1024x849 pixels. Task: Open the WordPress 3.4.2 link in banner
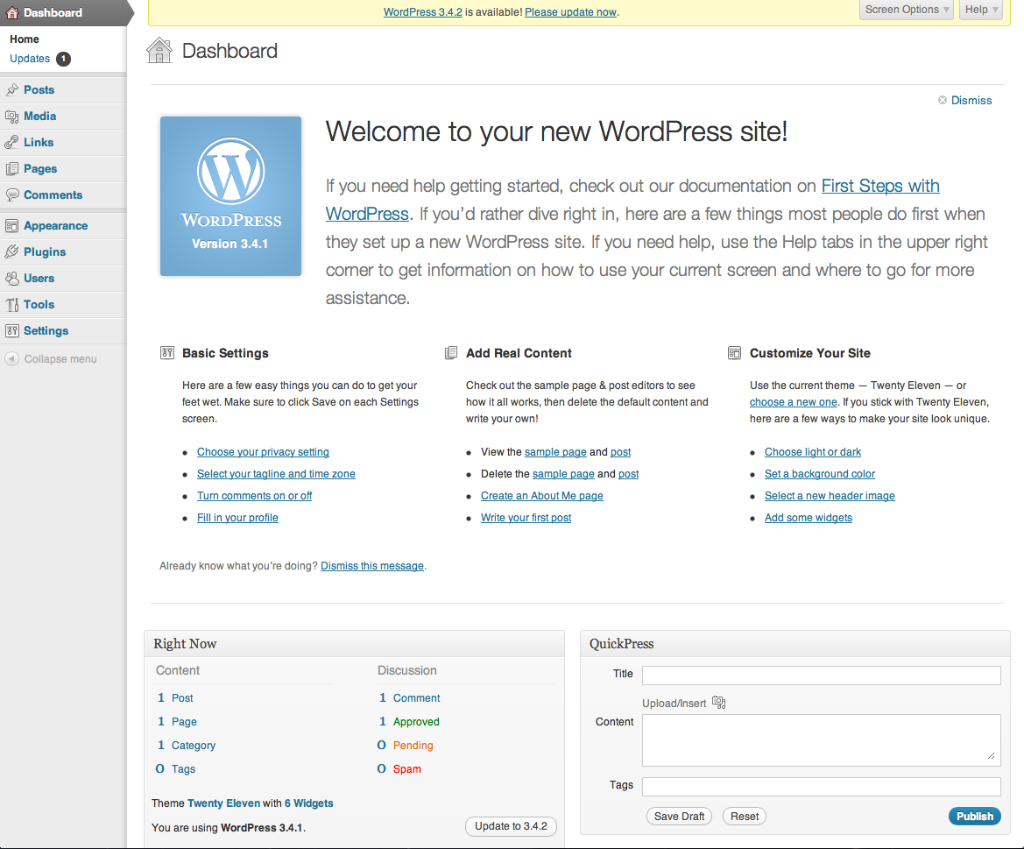click(423, 12)
